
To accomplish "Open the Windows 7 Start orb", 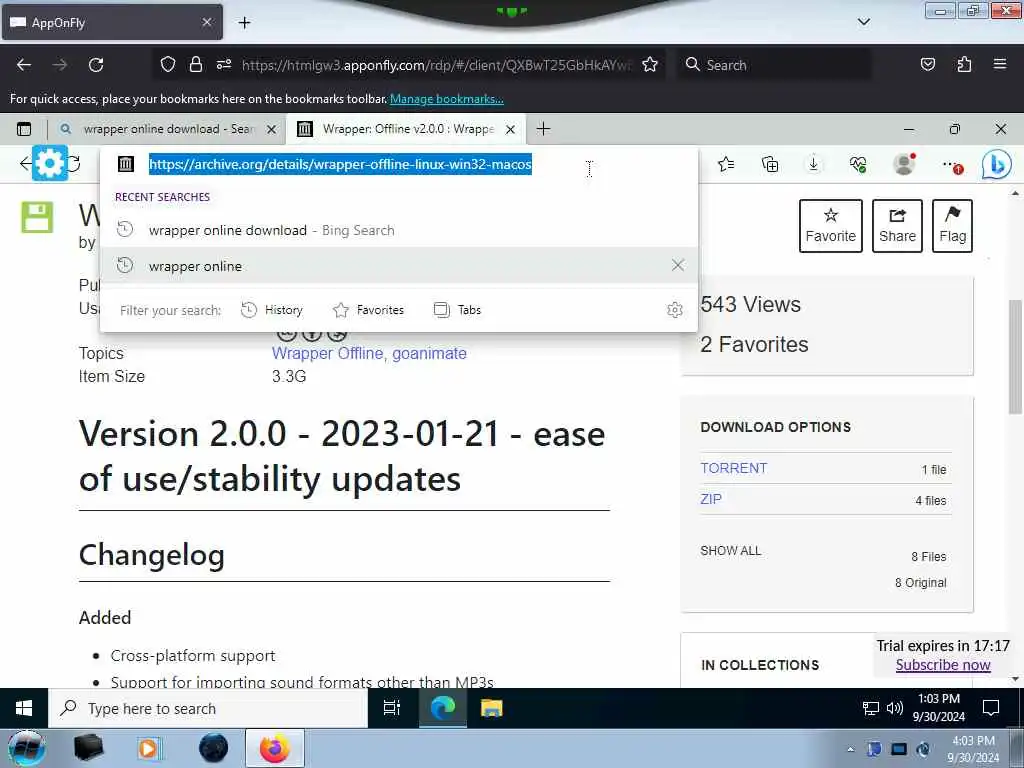I will [x=27, y=748].
